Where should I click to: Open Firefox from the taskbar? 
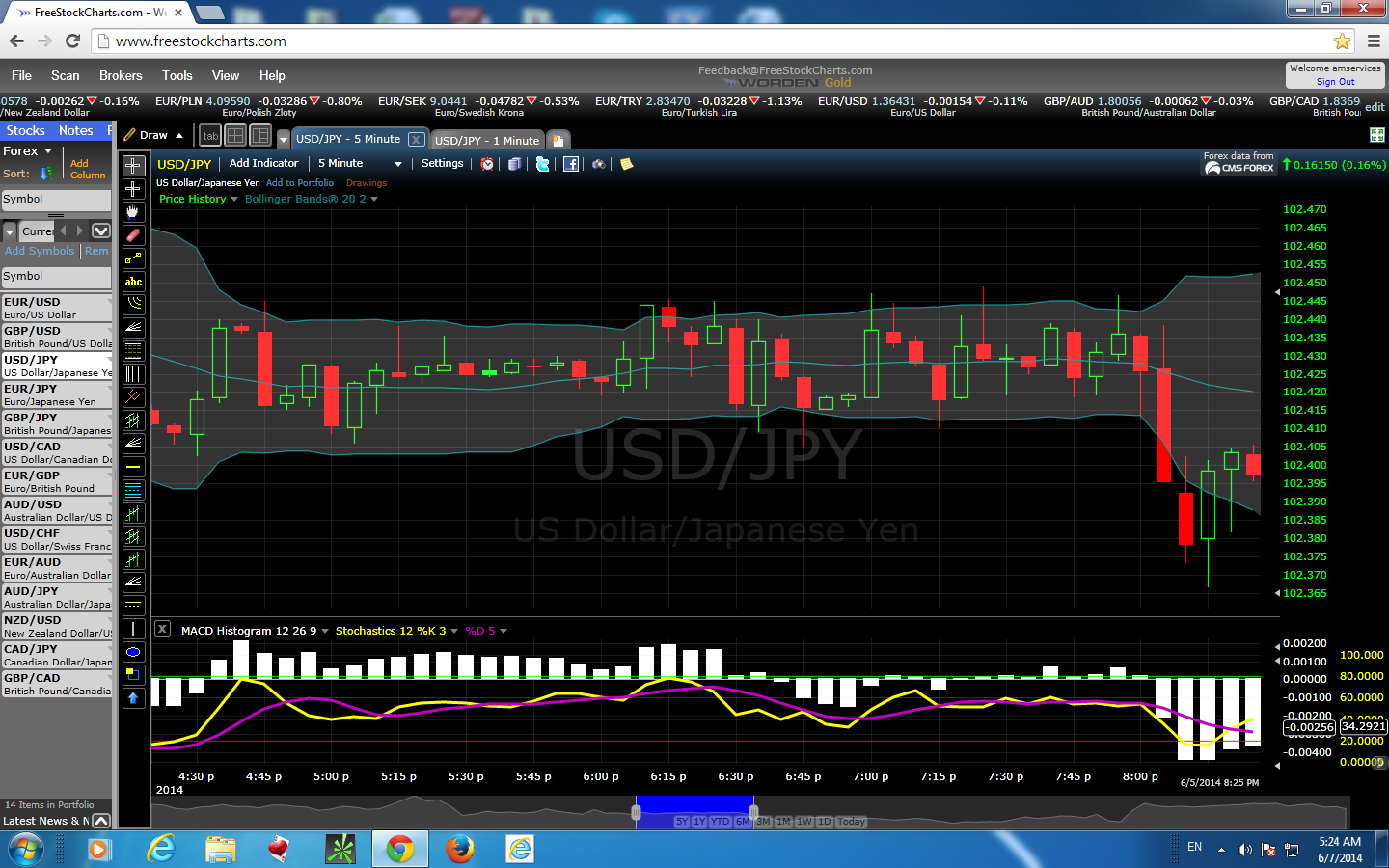[460, 849]
